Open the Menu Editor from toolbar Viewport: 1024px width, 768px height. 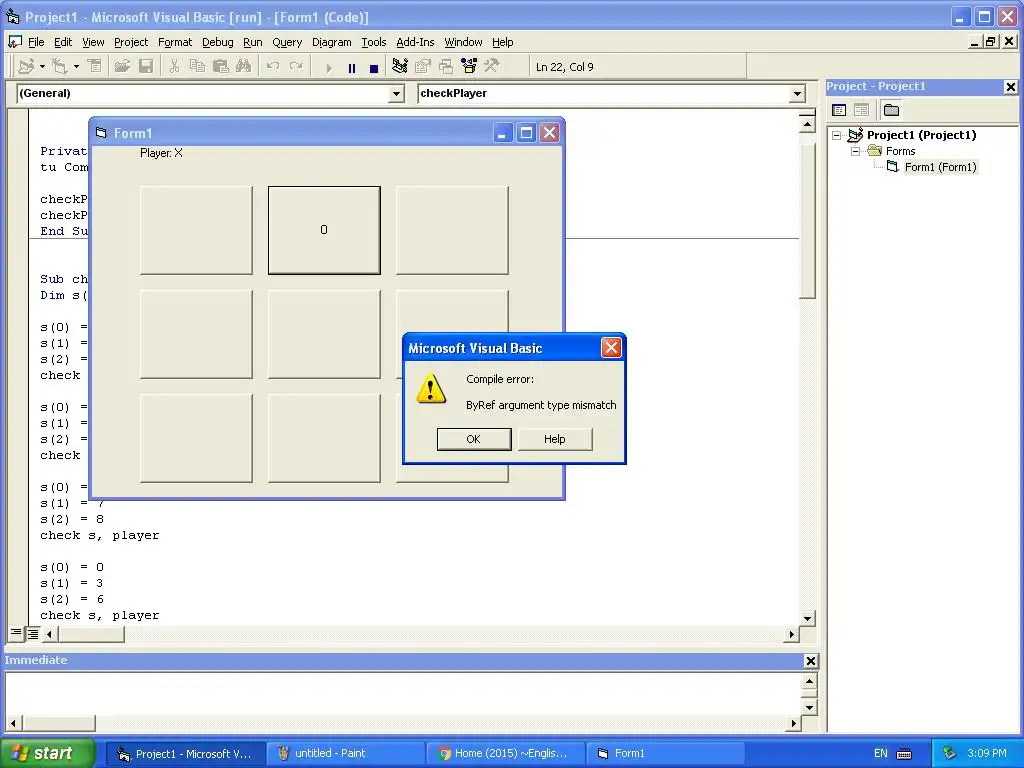click(x=95, y=66)
